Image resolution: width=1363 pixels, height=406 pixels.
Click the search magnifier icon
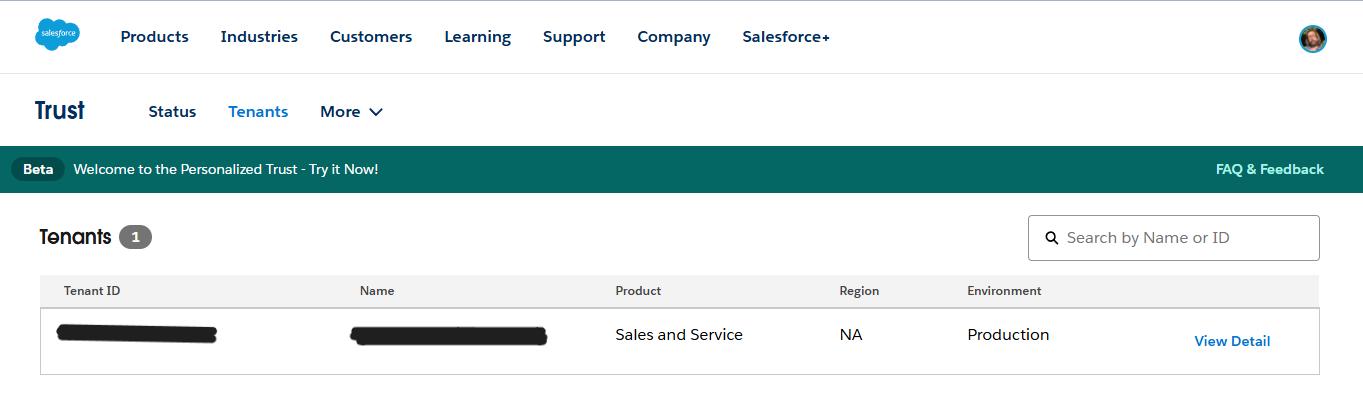(x=1052, y=238)
